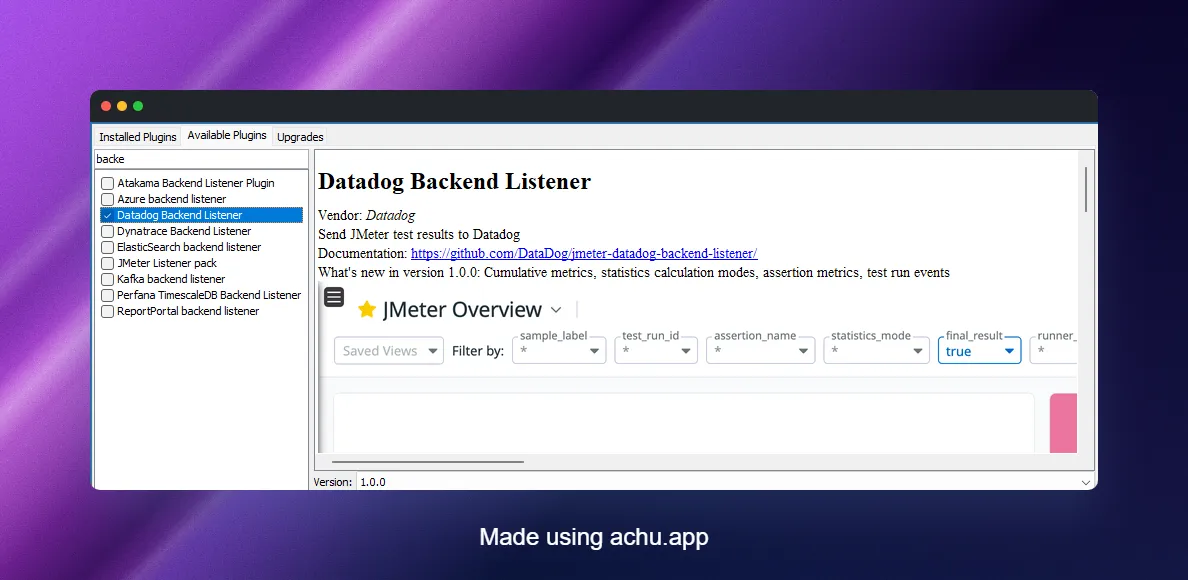This screenshot has width=1188, height=580.
Task: Click the 'Filter by:' label
Action: point(477,351)
